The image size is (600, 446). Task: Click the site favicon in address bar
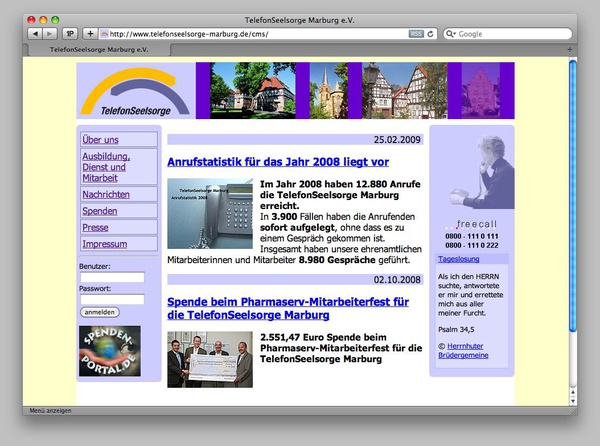coord(104,34)
